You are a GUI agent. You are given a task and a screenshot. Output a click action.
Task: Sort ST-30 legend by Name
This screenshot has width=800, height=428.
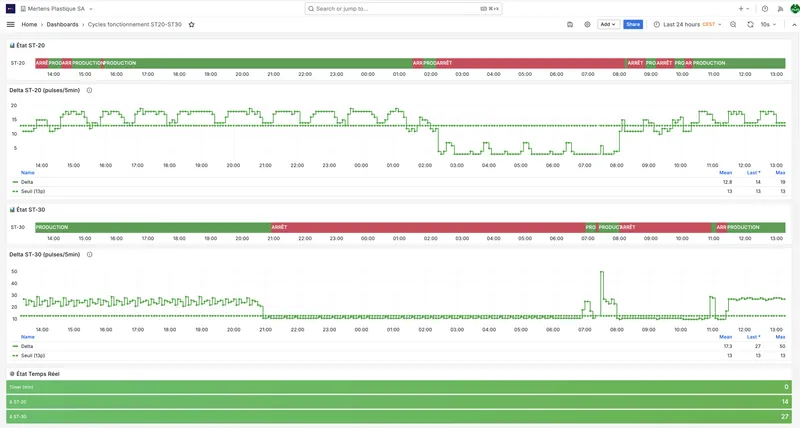[28, 337]
